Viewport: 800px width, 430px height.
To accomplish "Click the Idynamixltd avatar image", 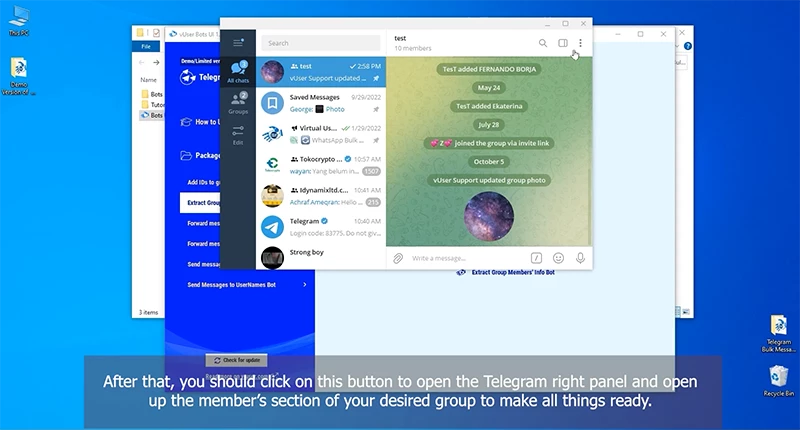I will [x=272, y=196].
